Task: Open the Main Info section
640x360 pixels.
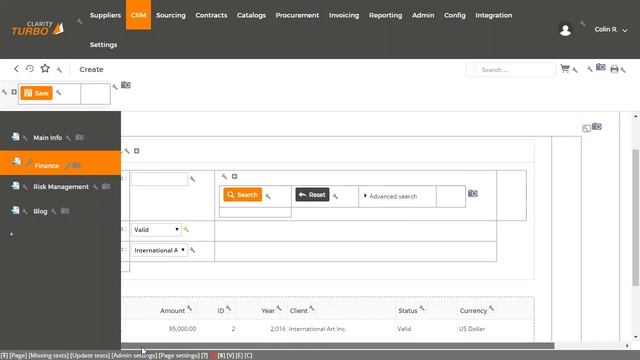Action: [x=48, y=138]
